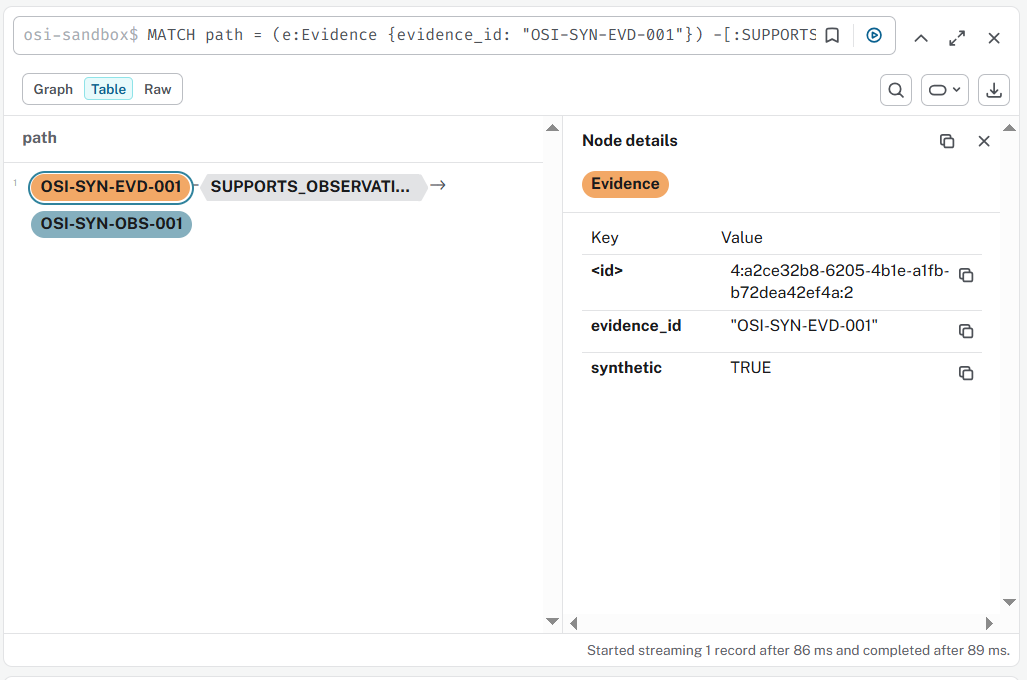This screenshot has height=680, width=1027.
Task: Click the path column header
Action: point(39,138)
